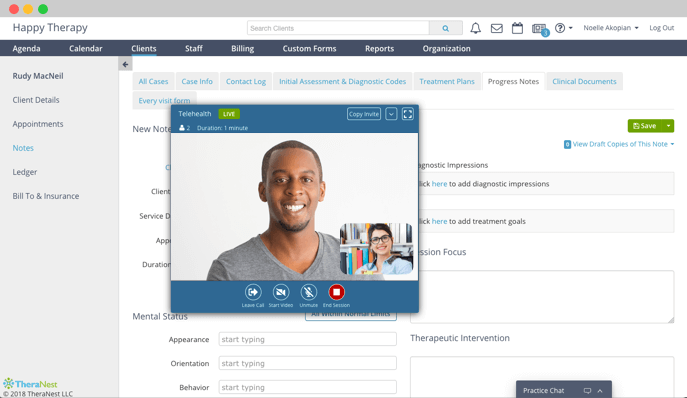687x398 pixels.
Task: Click the Practice Chat bar
Action: coord(563,390)
